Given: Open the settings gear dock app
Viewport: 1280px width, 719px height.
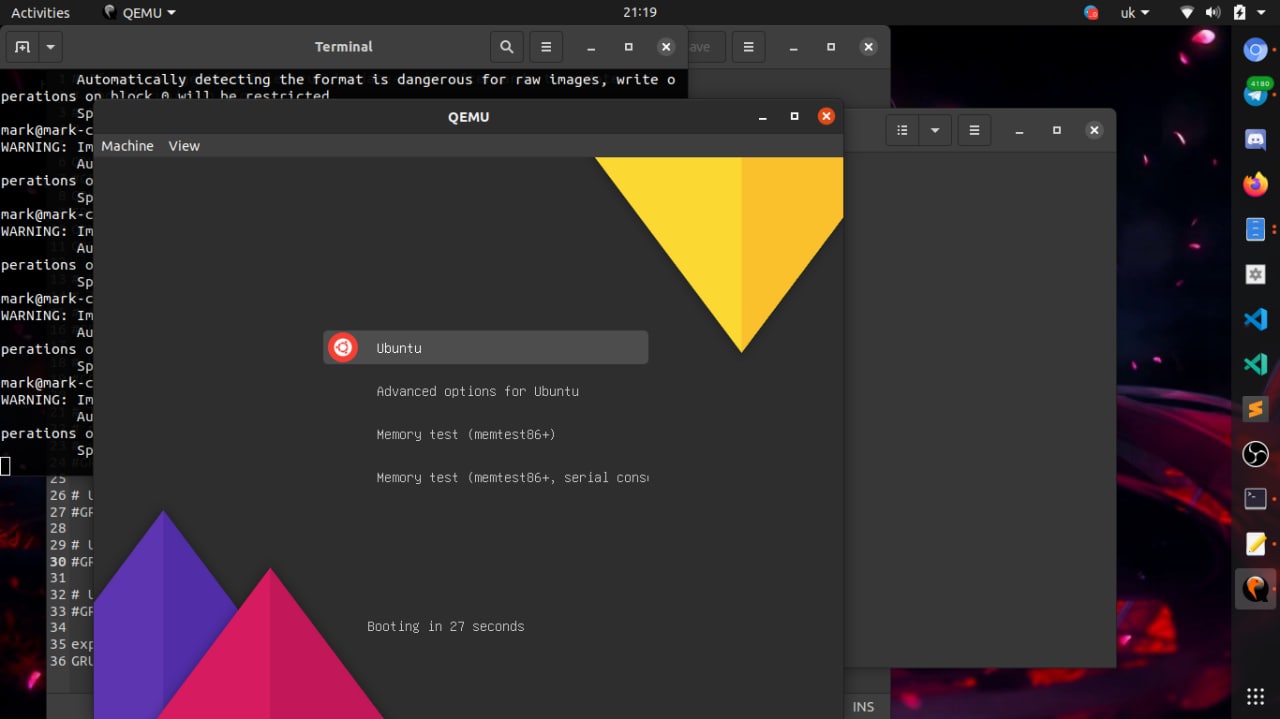Looking at the screenshot, I should click(1255, 274).
